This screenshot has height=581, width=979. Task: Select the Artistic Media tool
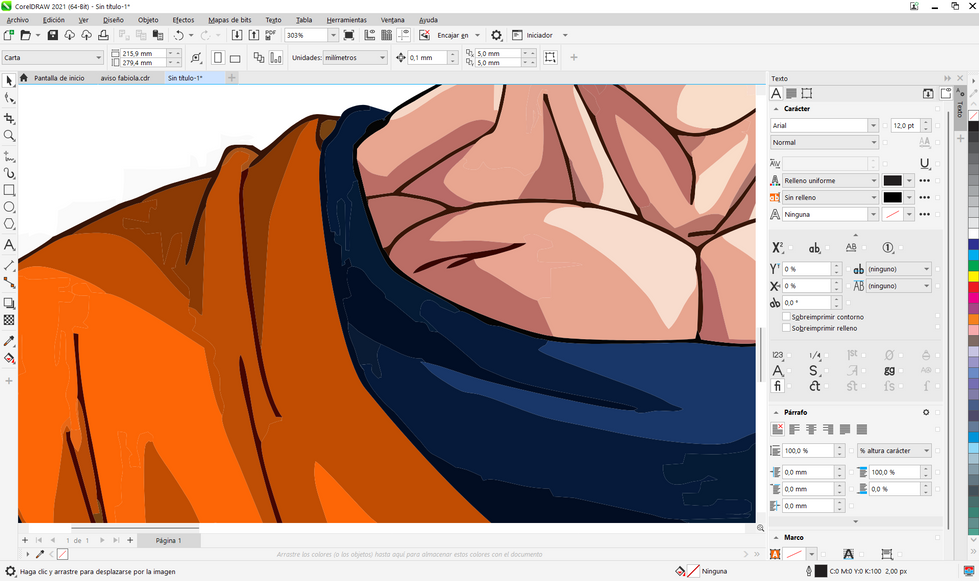point(9,173)
